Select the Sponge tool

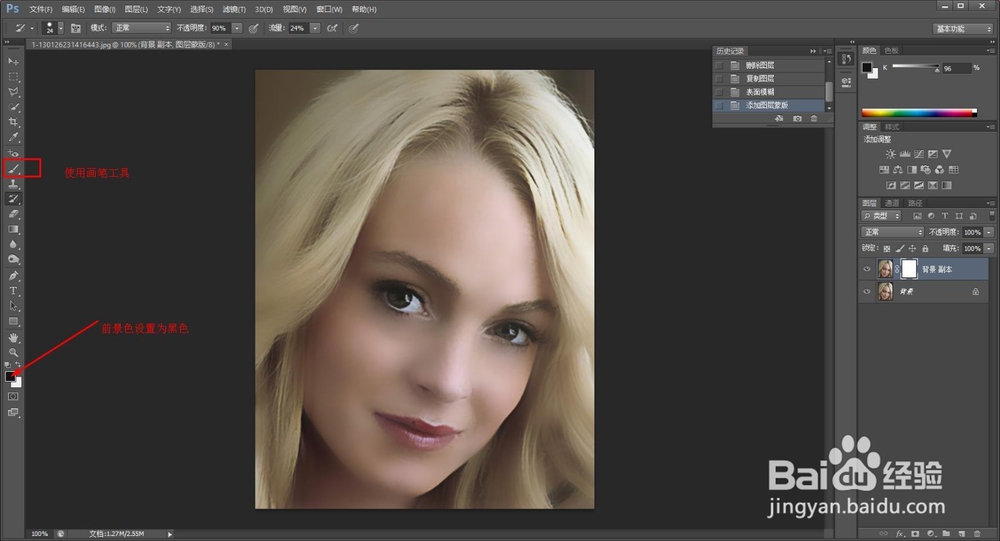coord(13,260)
